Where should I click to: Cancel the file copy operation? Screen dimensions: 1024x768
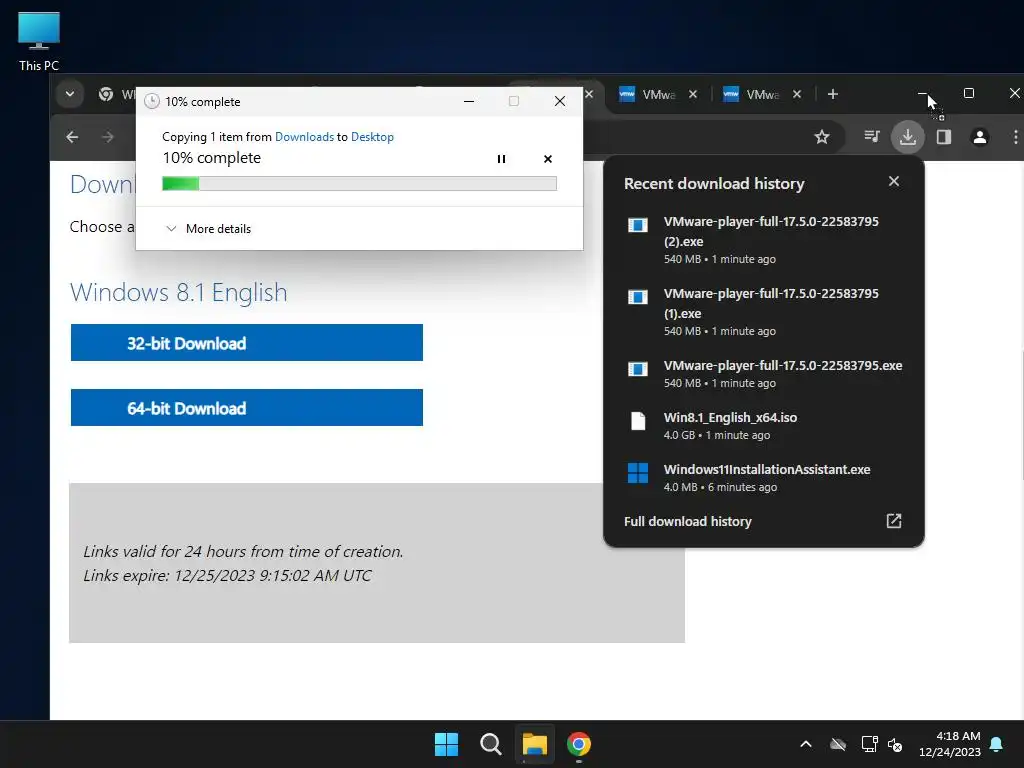point(548,159)
